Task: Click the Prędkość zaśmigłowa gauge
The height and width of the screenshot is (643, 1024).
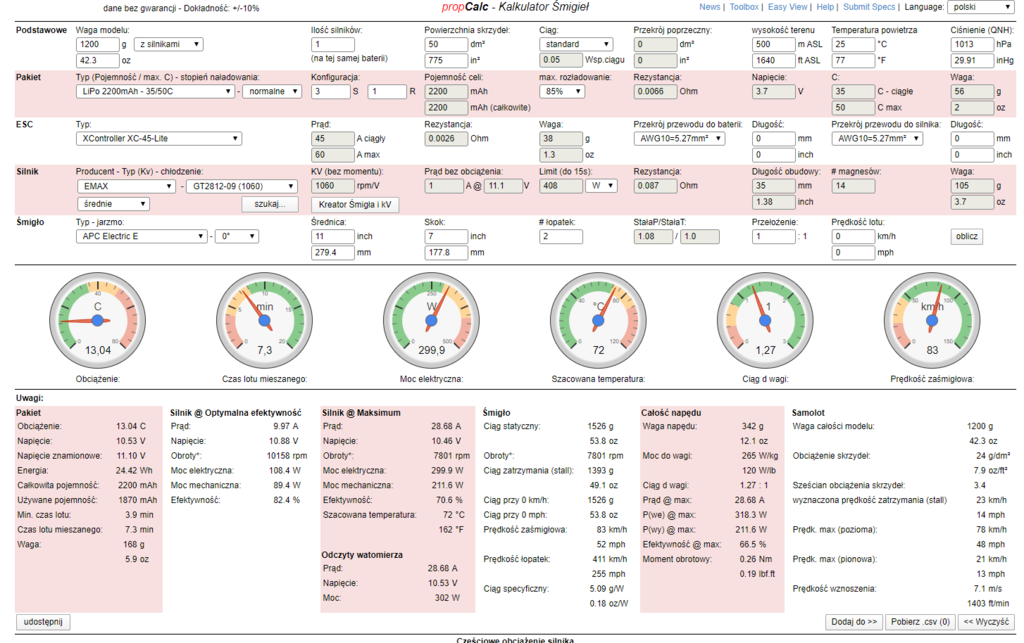Action: pyautogui.click(x=932, y=319)
